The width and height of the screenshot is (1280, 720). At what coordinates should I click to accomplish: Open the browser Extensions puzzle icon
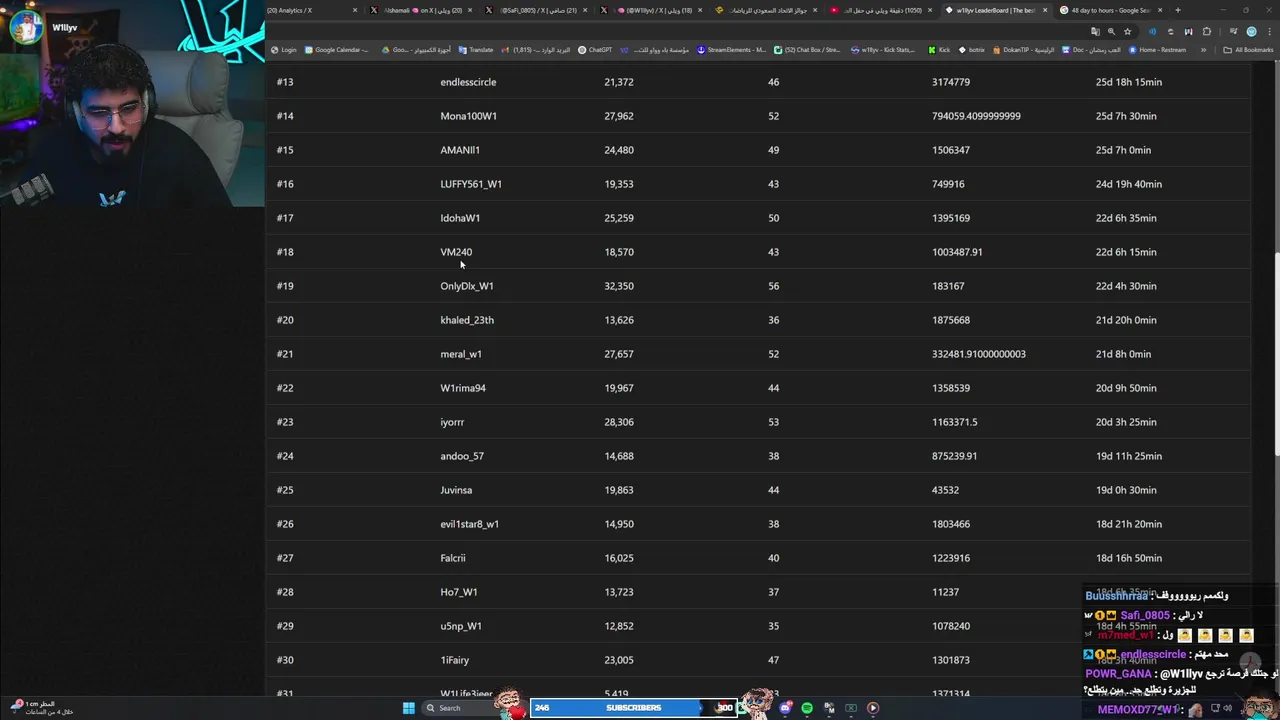1207,31
